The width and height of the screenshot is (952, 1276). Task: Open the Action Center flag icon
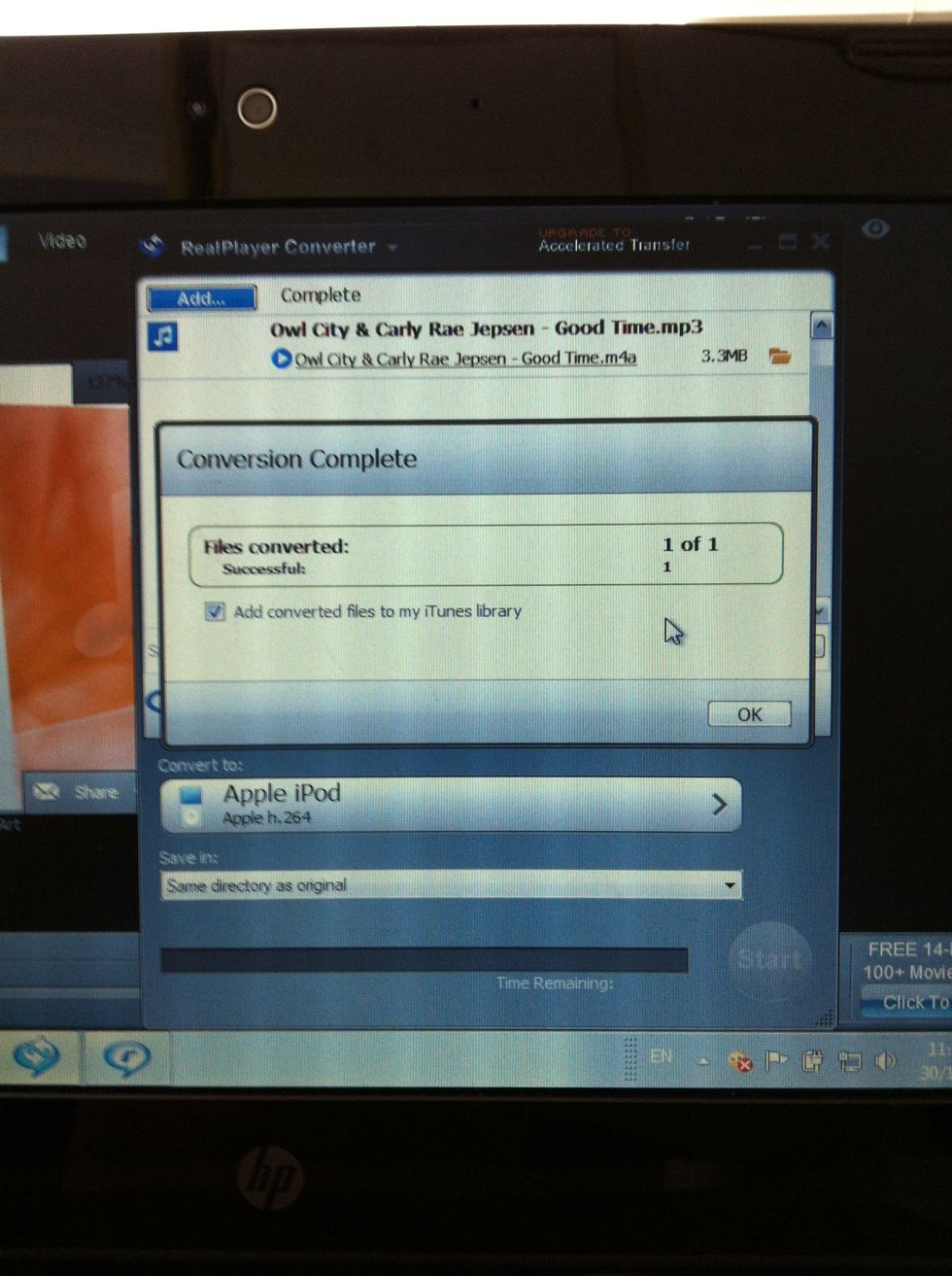(776, 1060)
